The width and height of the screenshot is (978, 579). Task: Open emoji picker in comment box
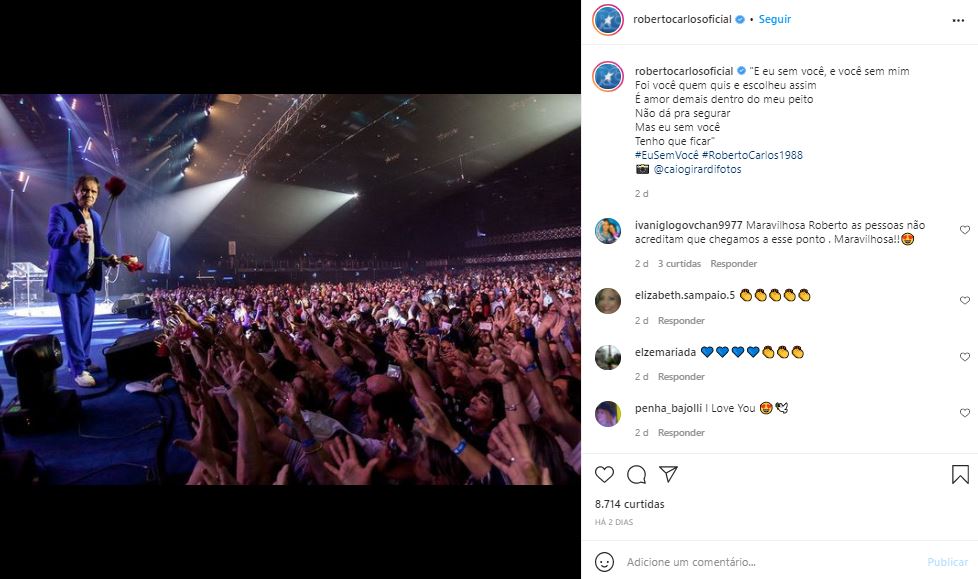604,561
